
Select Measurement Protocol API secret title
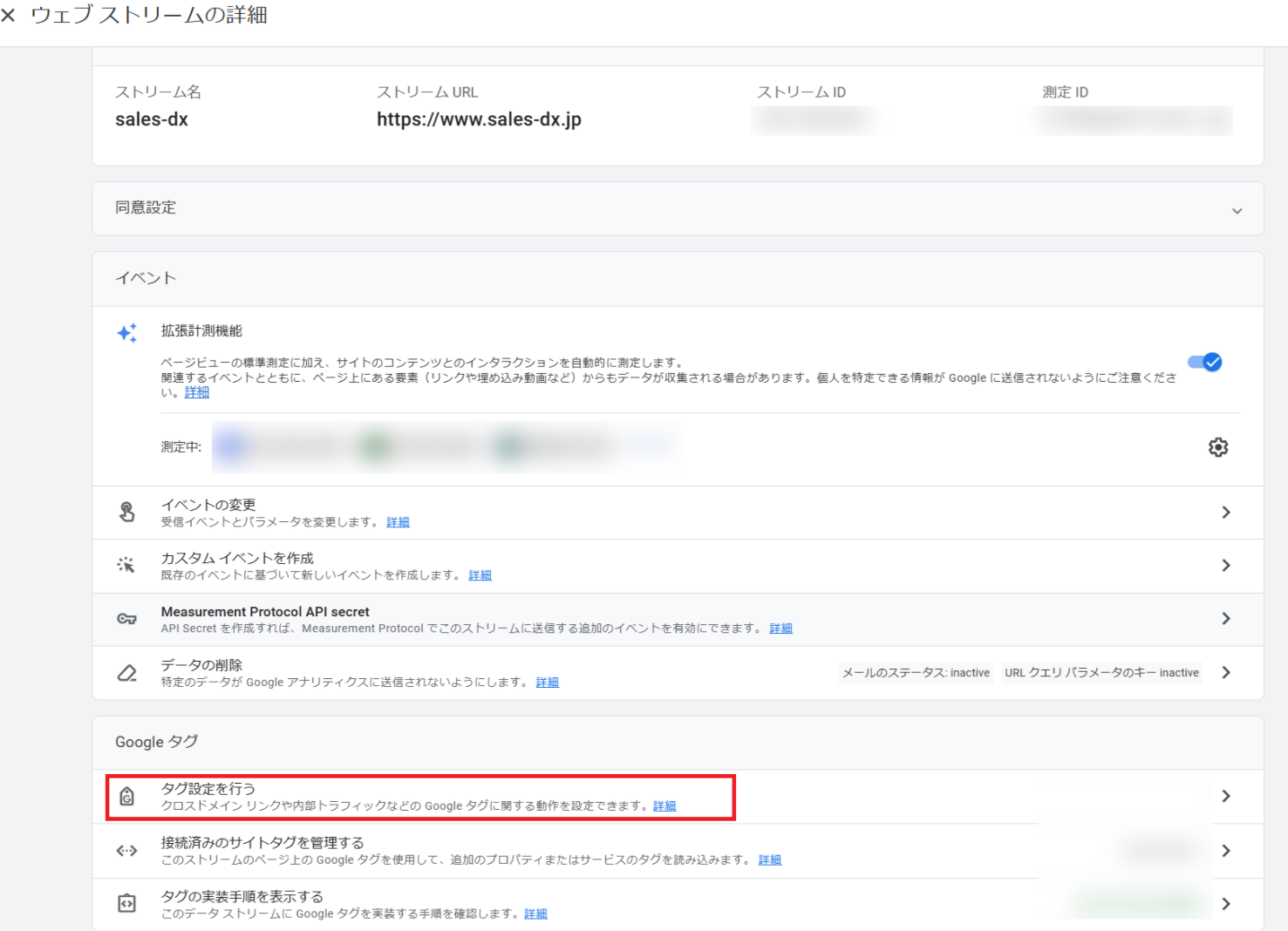(265, 612)
